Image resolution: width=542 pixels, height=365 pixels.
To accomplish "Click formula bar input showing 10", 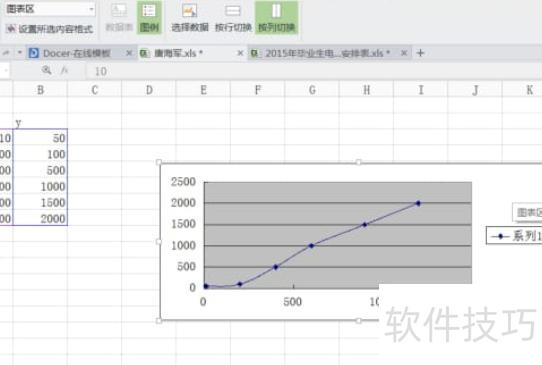I will (314, 71).
